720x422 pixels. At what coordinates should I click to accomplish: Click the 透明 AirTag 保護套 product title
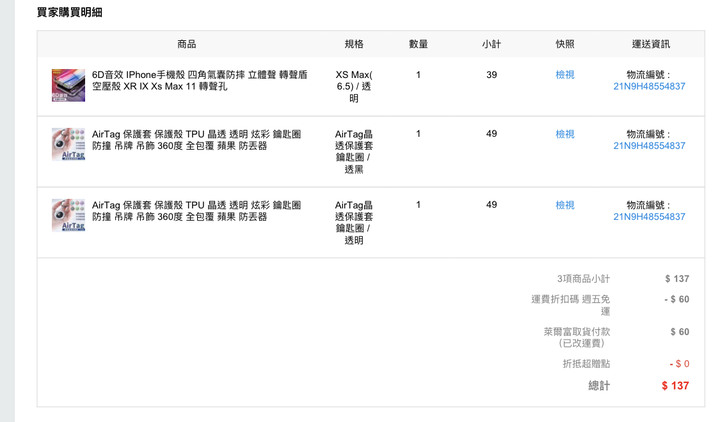pyautogui.click(x=197, y=211)
